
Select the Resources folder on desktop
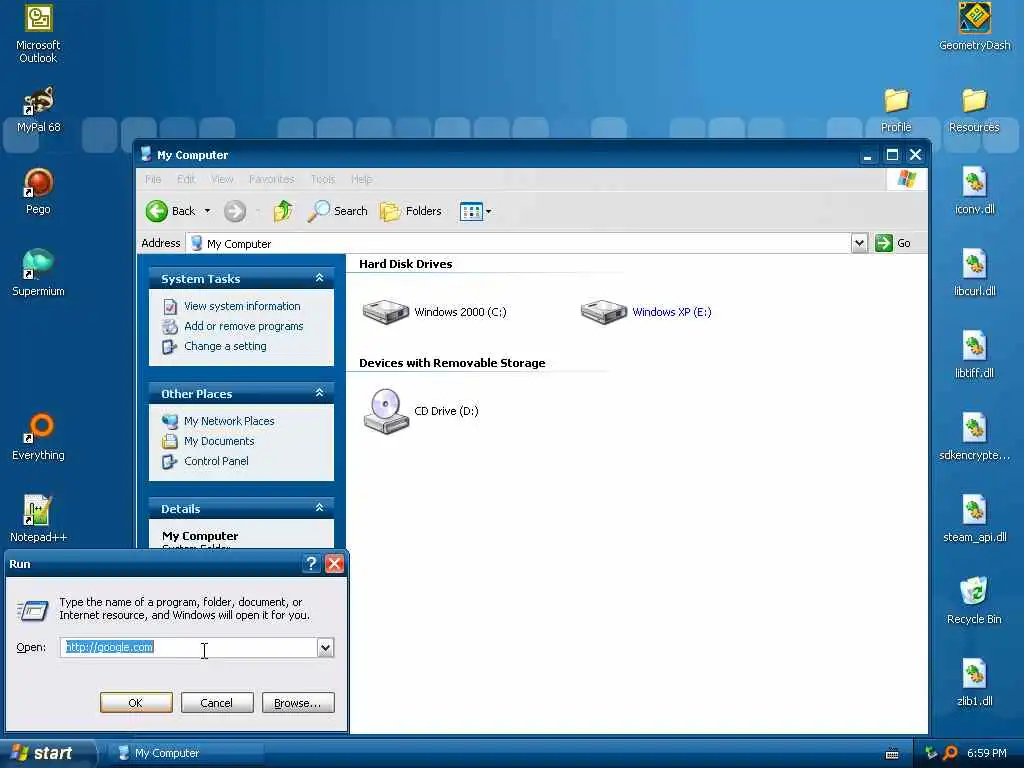(x=974, y=110)
